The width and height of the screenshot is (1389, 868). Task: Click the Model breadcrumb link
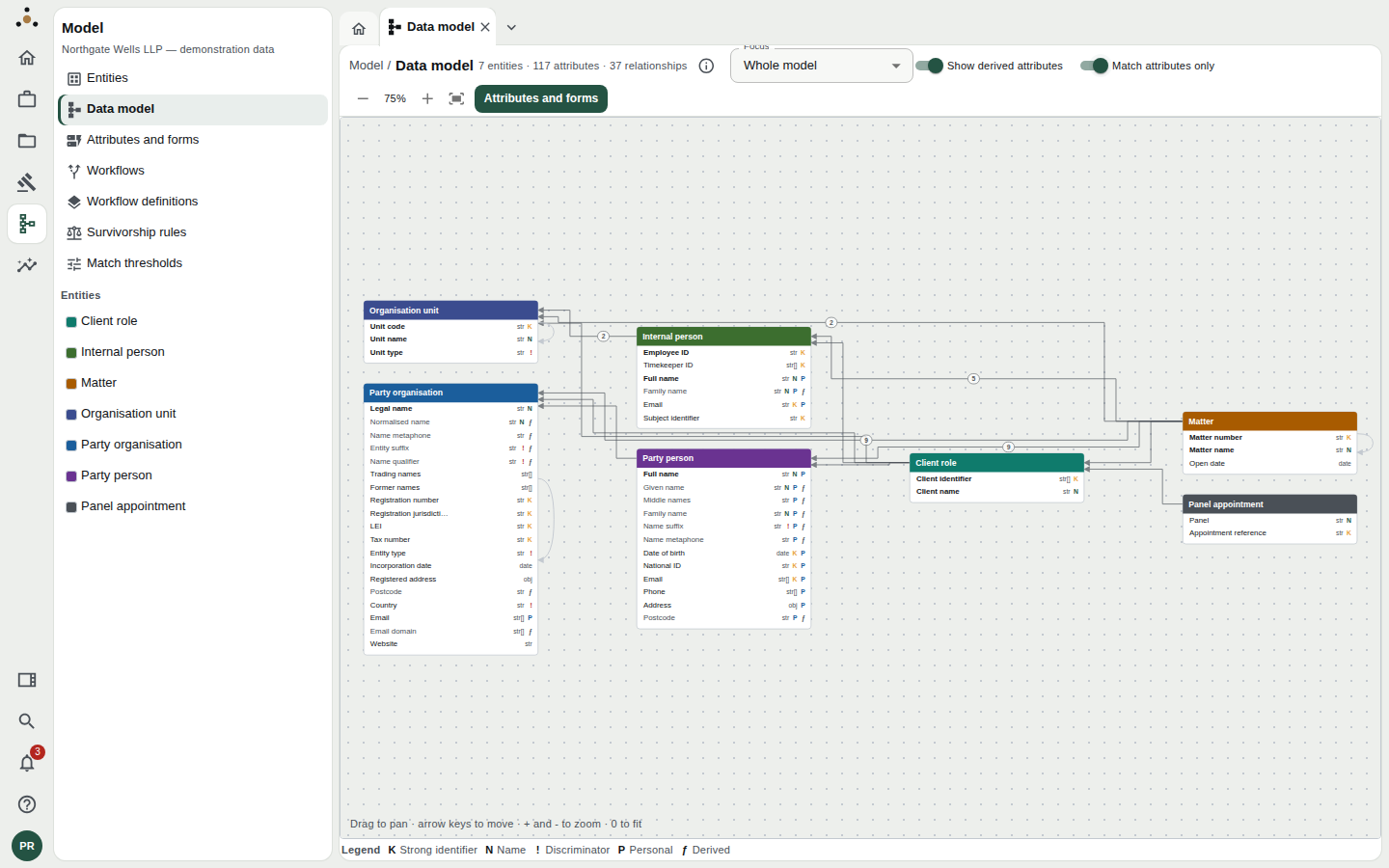click(366, 66)
